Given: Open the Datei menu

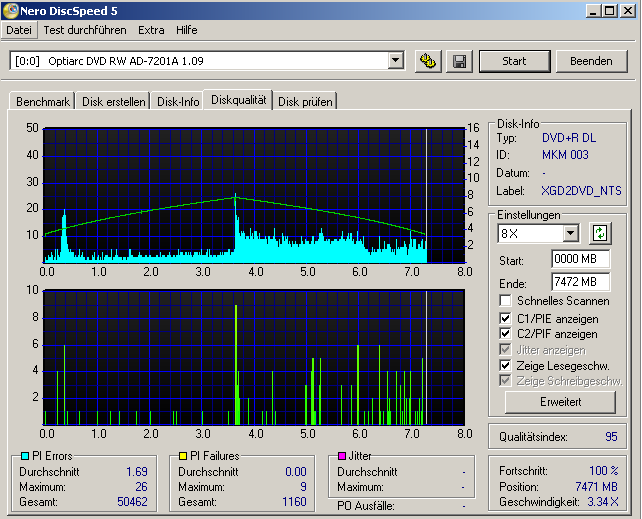Looking at the screenshot, I should click(19, 30).
